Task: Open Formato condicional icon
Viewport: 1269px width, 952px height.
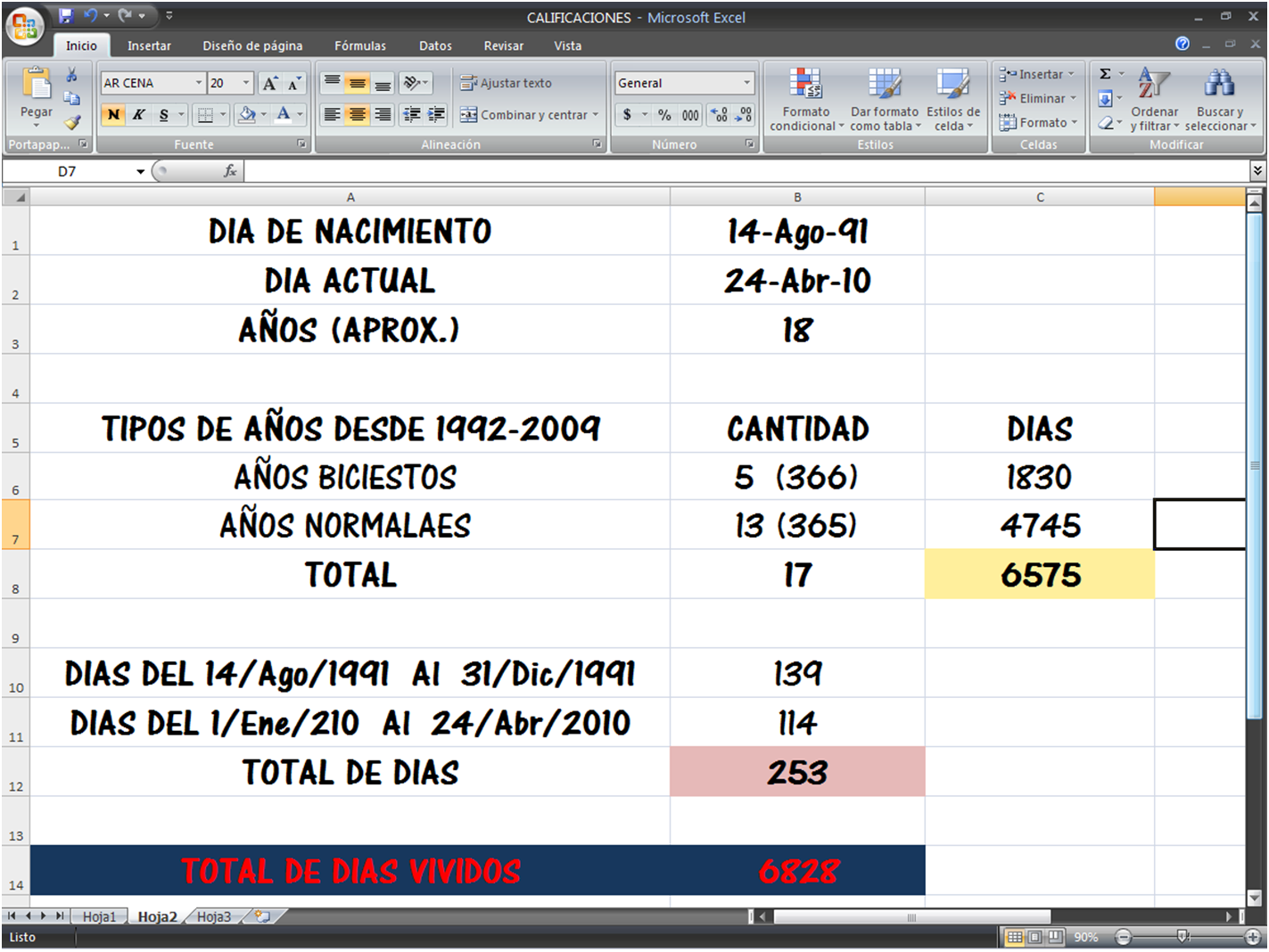Action: (805, 100)
